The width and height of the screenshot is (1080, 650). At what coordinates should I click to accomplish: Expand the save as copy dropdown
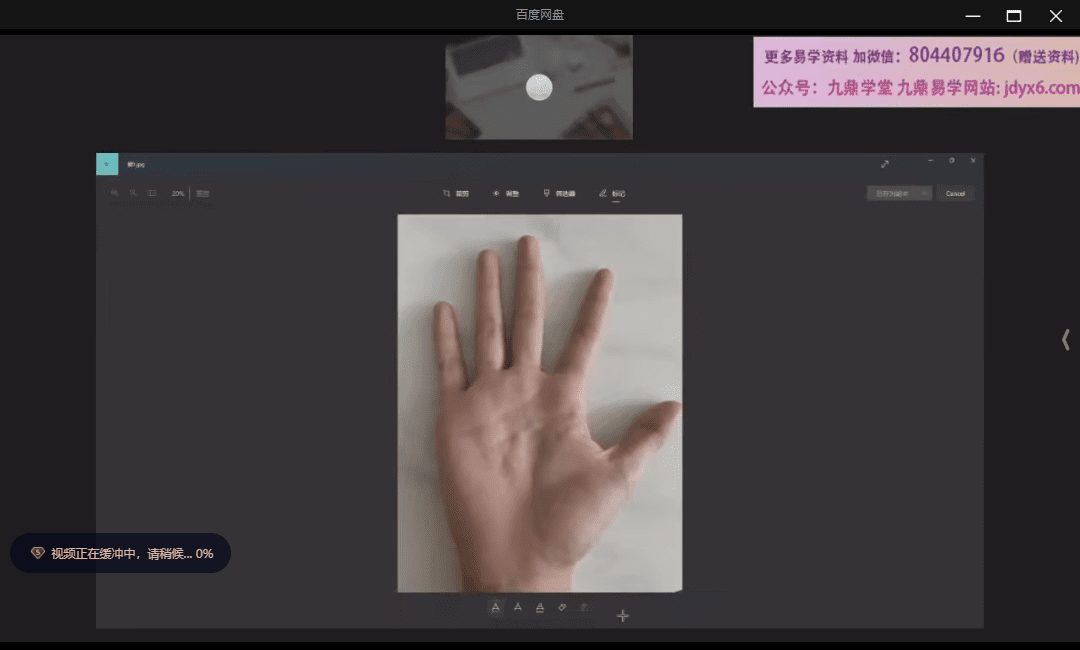tap(924, 194)
